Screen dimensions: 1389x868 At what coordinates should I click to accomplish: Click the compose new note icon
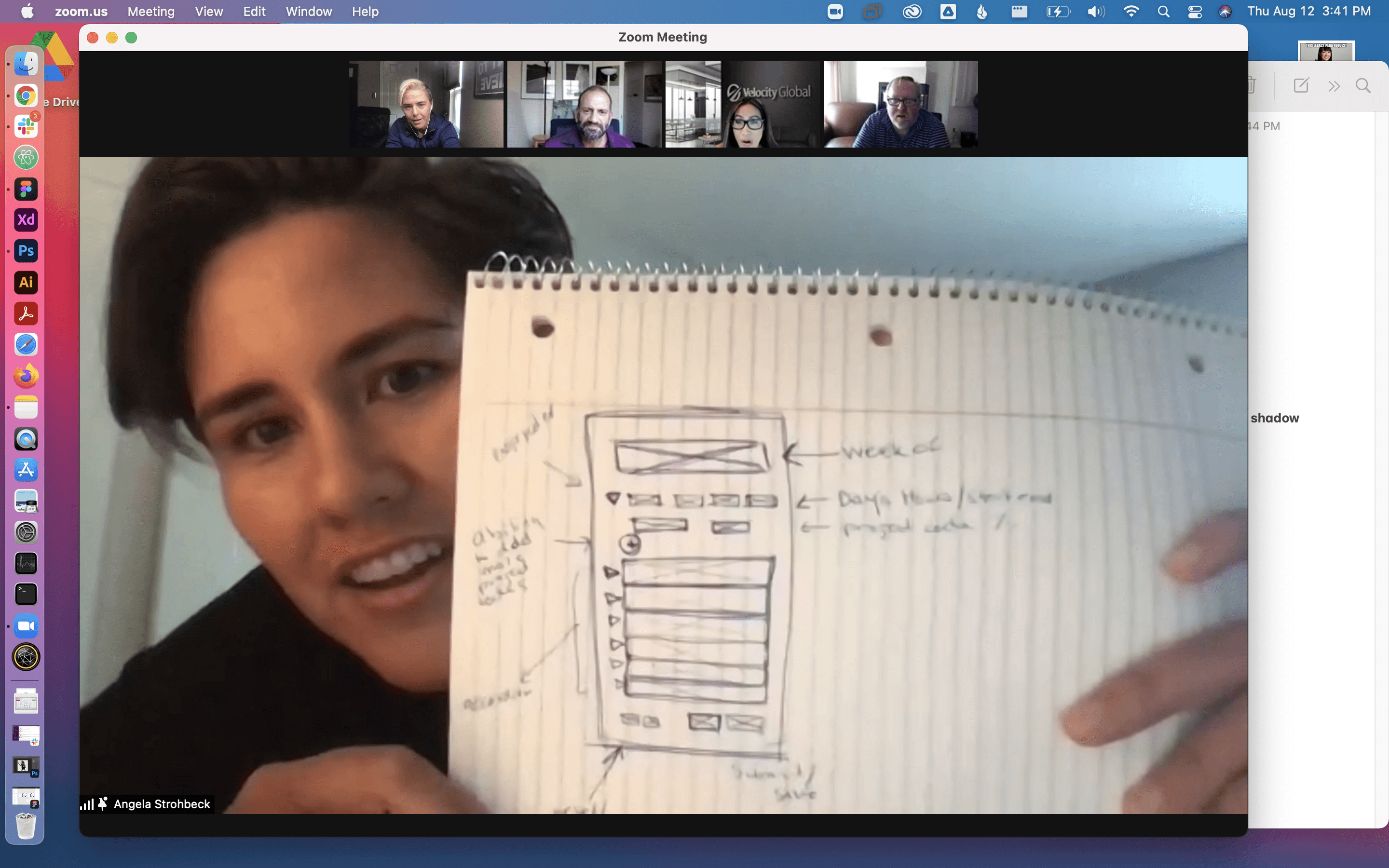point(1301,85)
